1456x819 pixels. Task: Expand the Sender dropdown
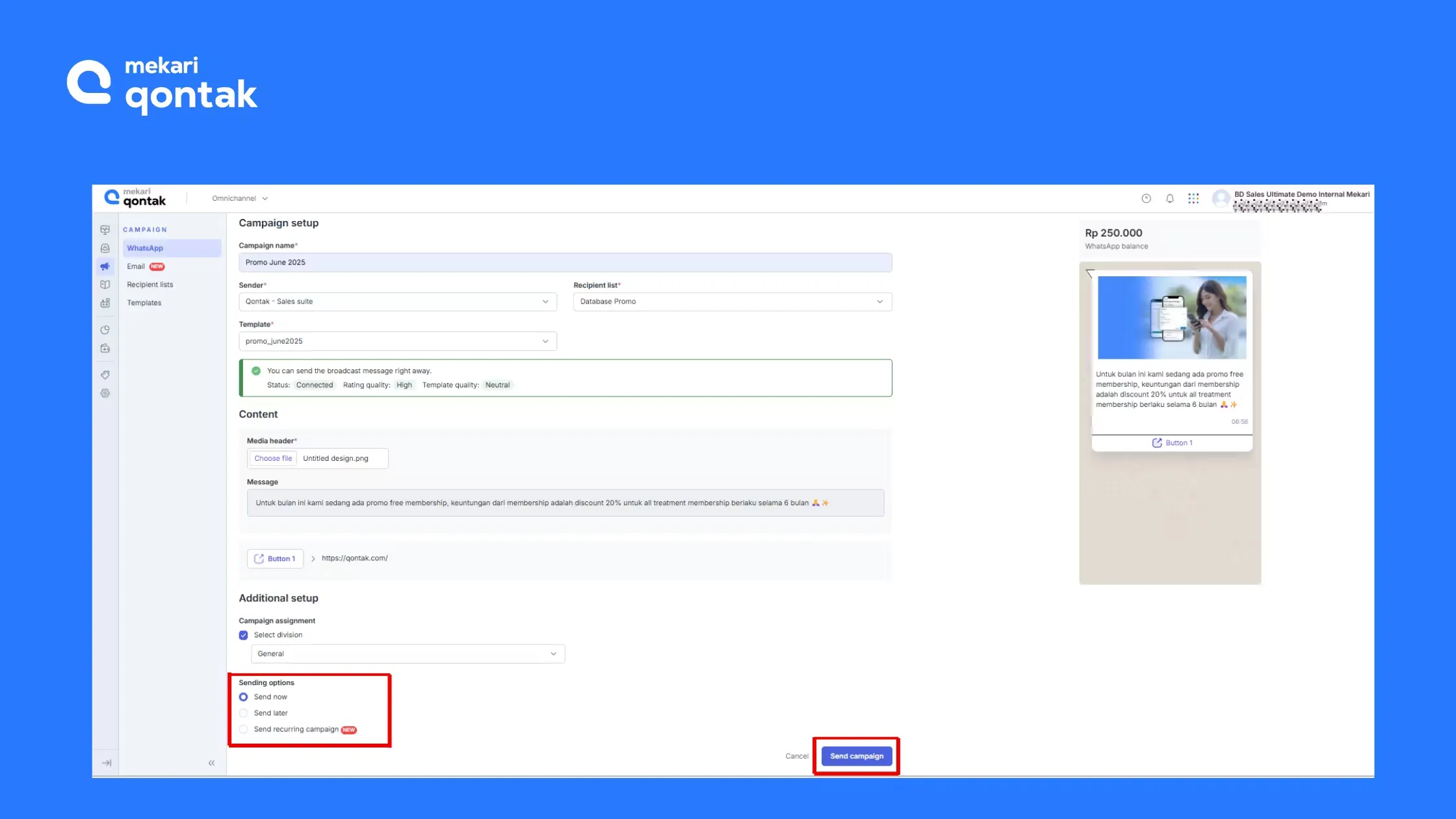pos(397,302)
